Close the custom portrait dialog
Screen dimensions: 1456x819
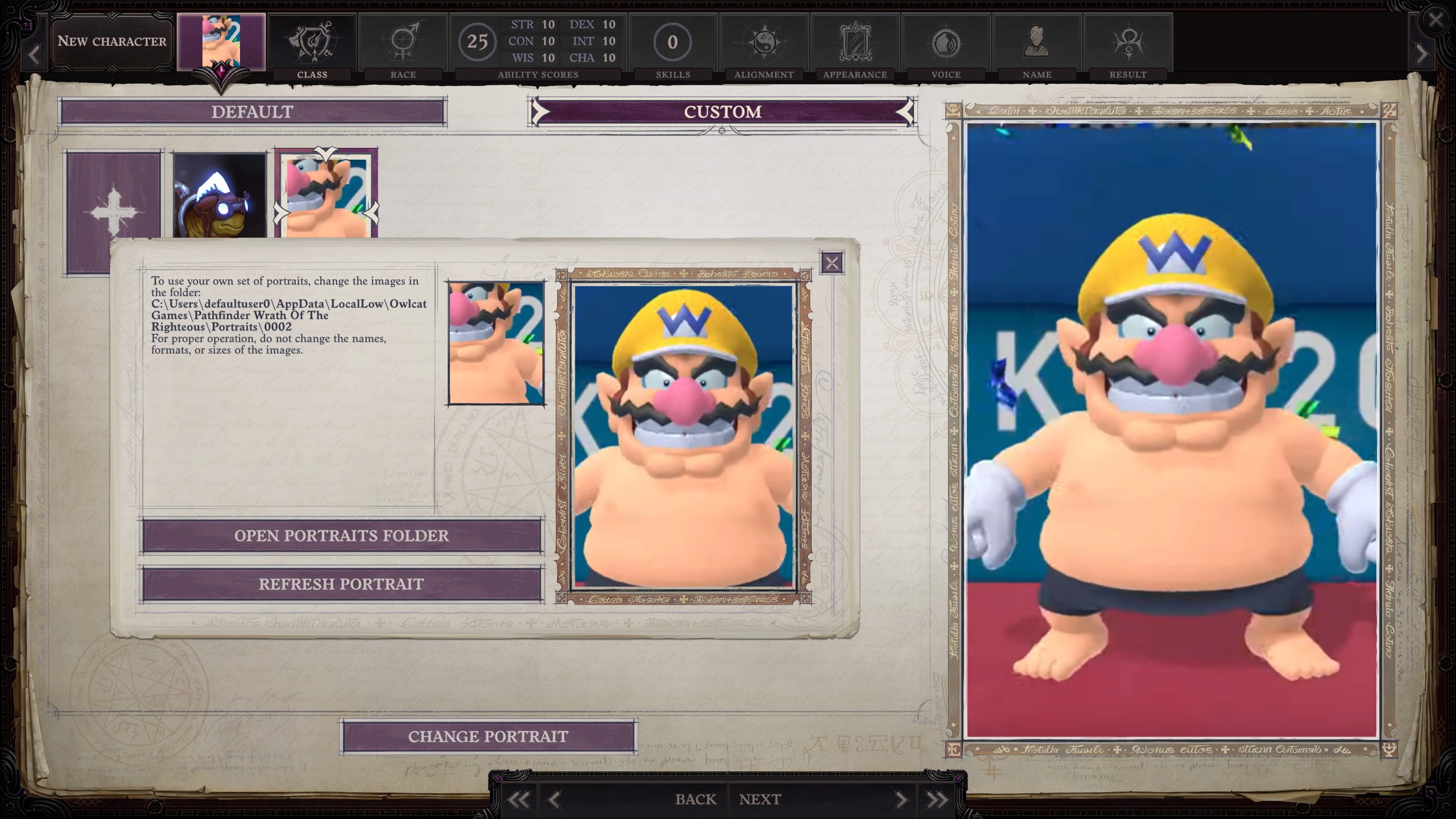click(832, 262)
